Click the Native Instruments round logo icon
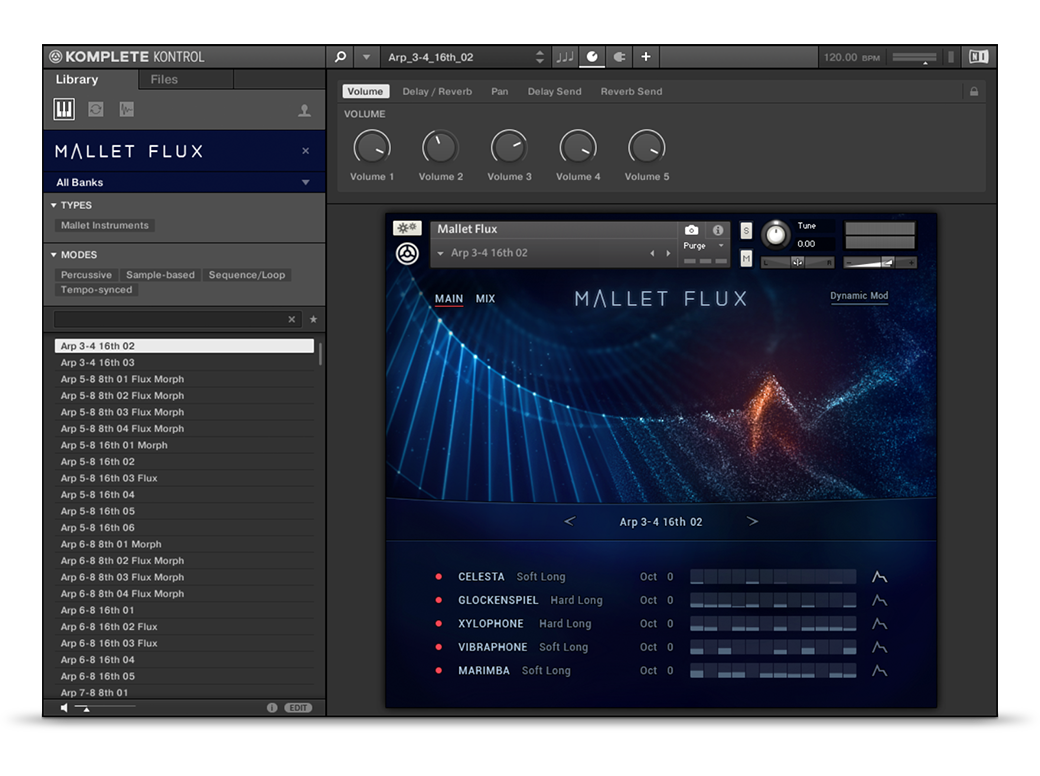 point(407,253)
